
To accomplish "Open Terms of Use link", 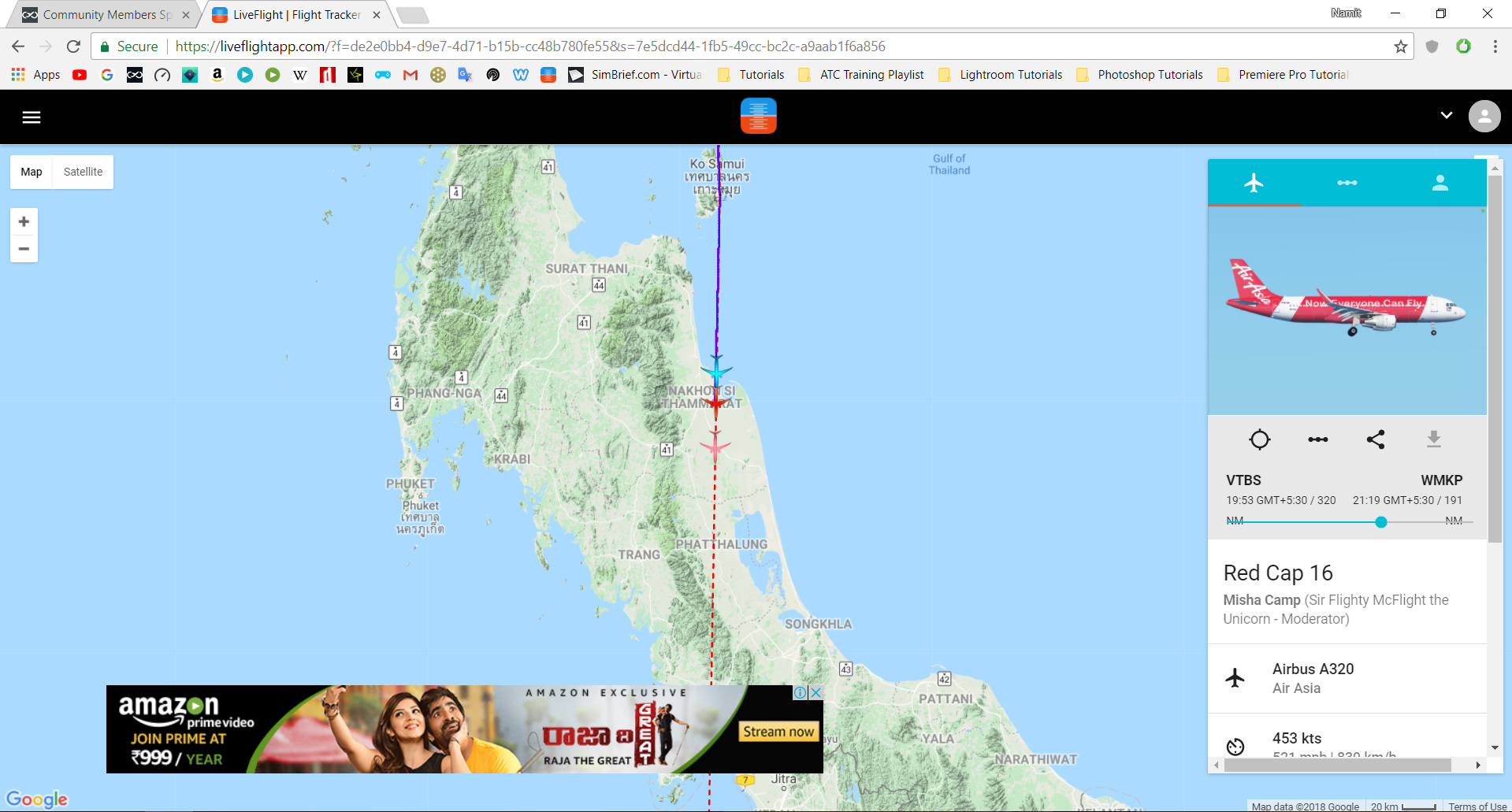I will (1477, 806).
